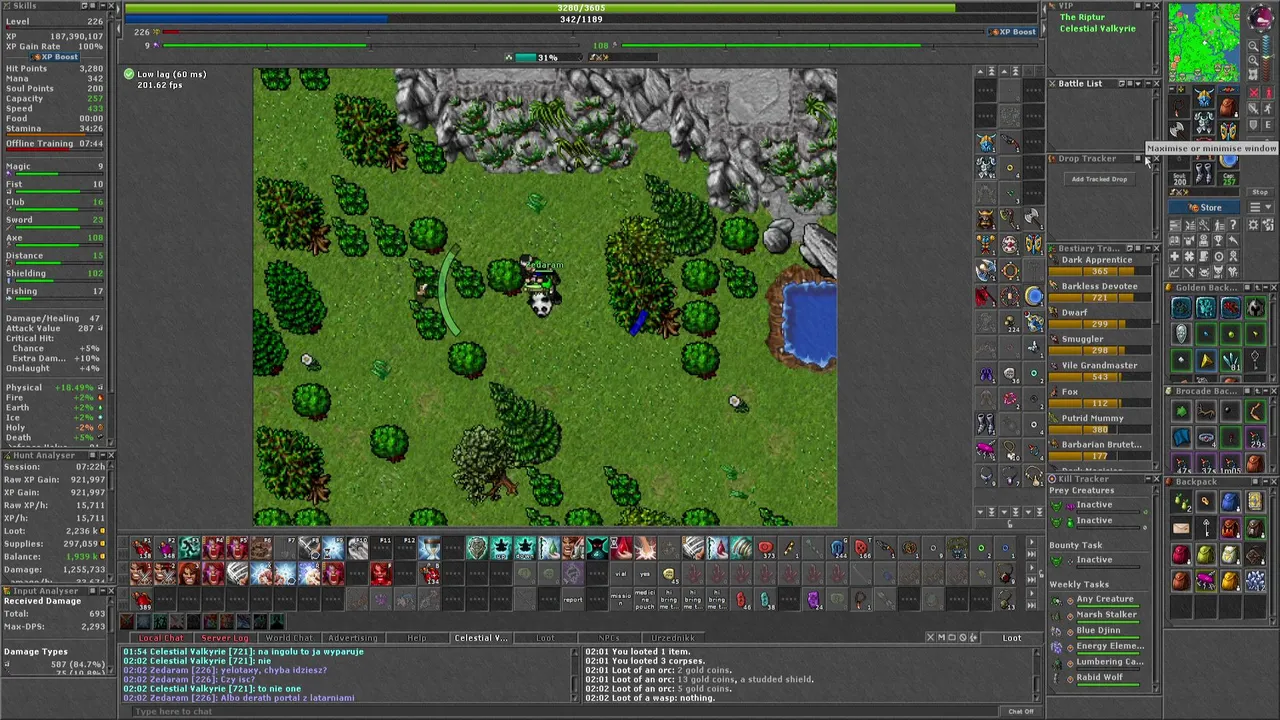
Task: Click Offline Training entry in Skills
Action: tap(54, 144)
